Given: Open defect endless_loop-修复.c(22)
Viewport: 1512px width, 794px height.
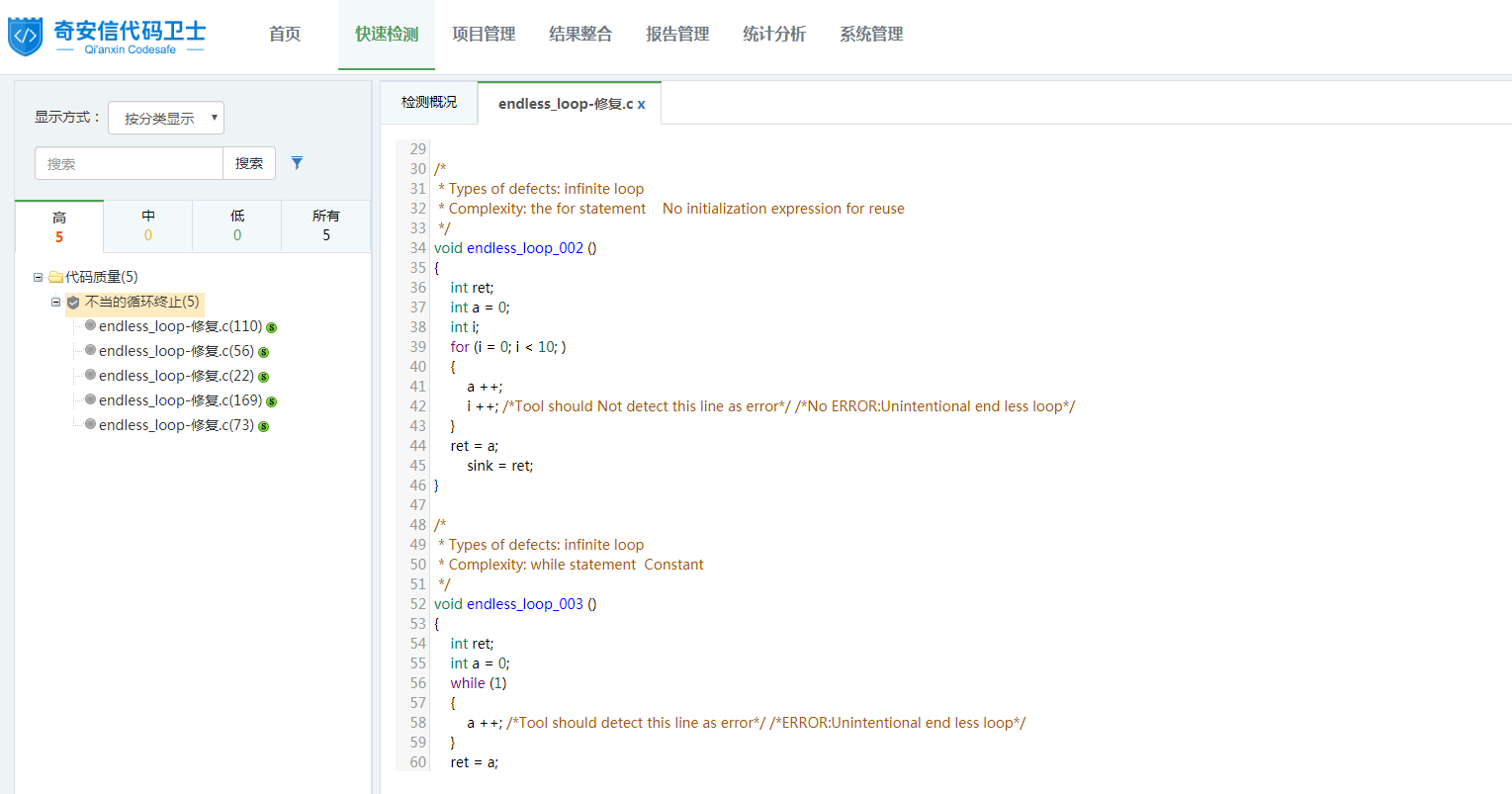Looking at the screenshot, I should coord(177,376).
